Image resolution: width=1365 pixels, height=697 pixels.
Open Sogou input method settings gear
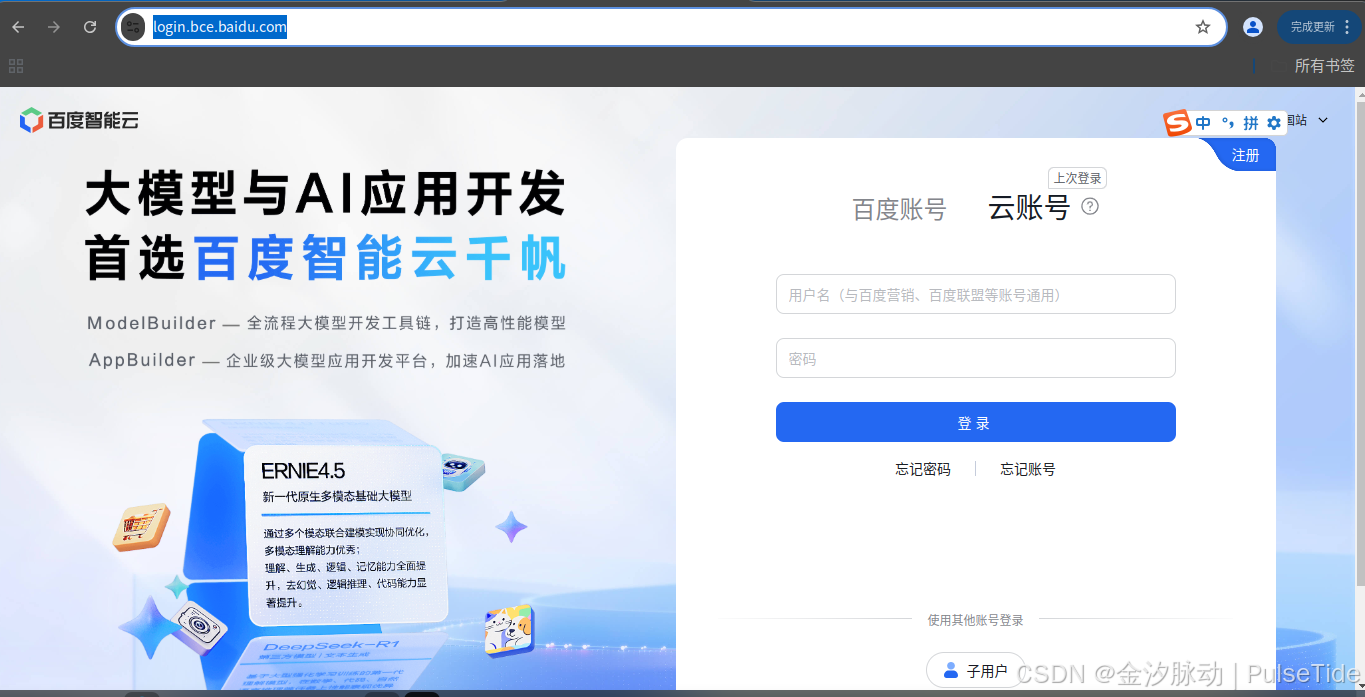point(1273,123)
